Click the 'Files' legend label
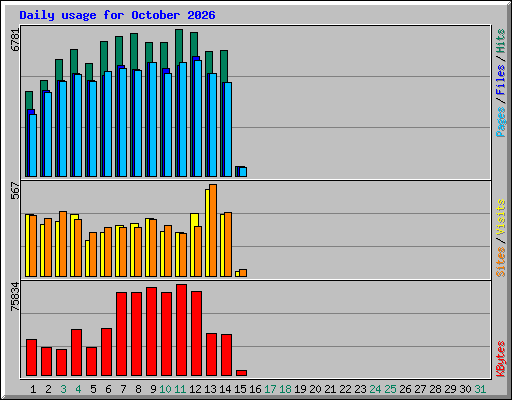 pyautogui.click(x=501, y=80)
